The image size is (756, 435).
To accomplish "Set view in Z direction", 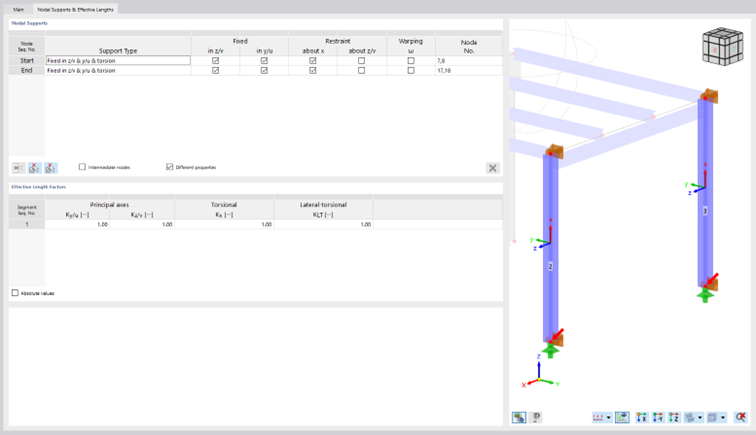I will tap(674, 417).
